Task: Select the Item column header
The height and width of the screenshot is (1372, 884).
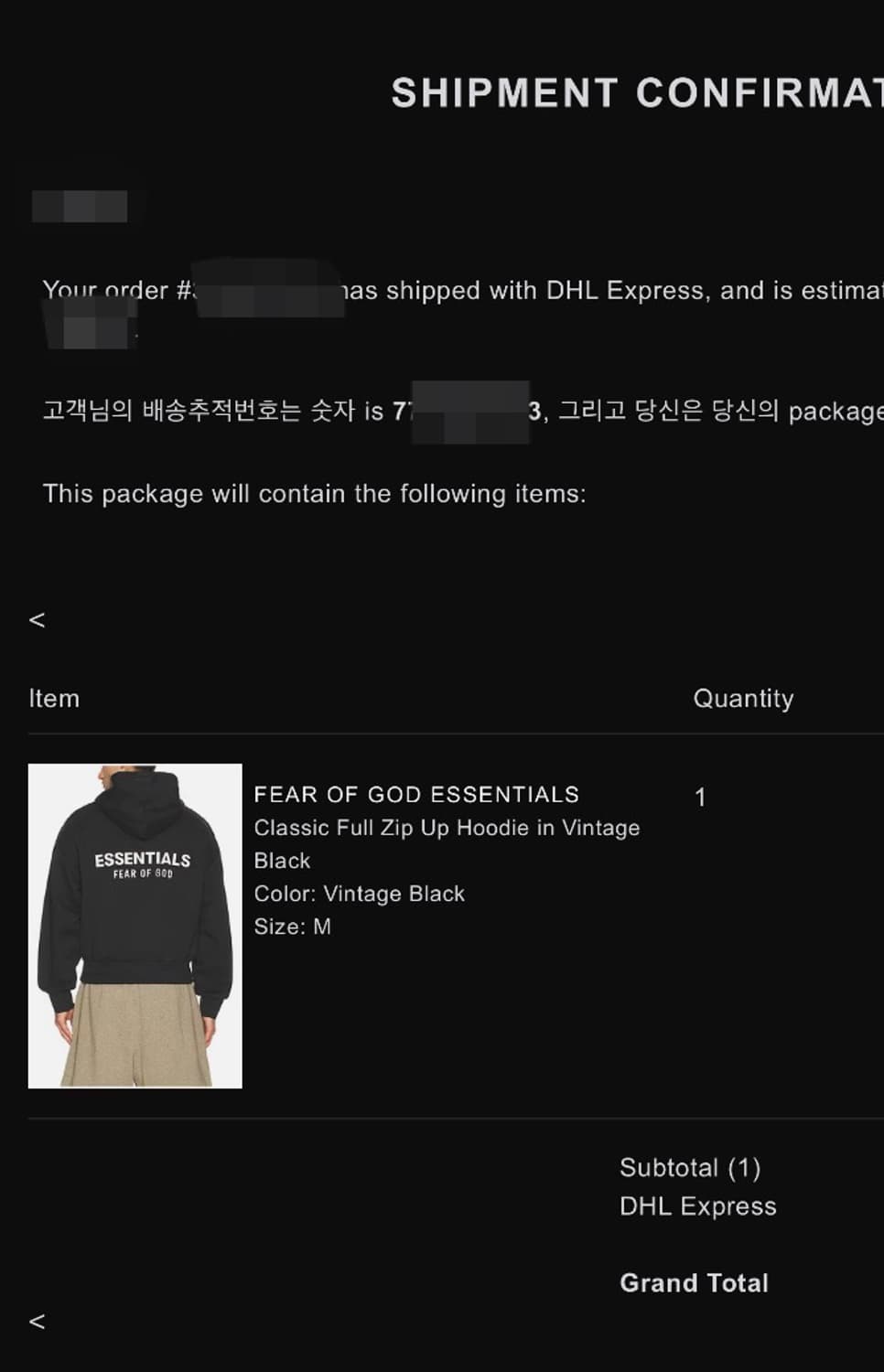Action: (x=54, y=699)
